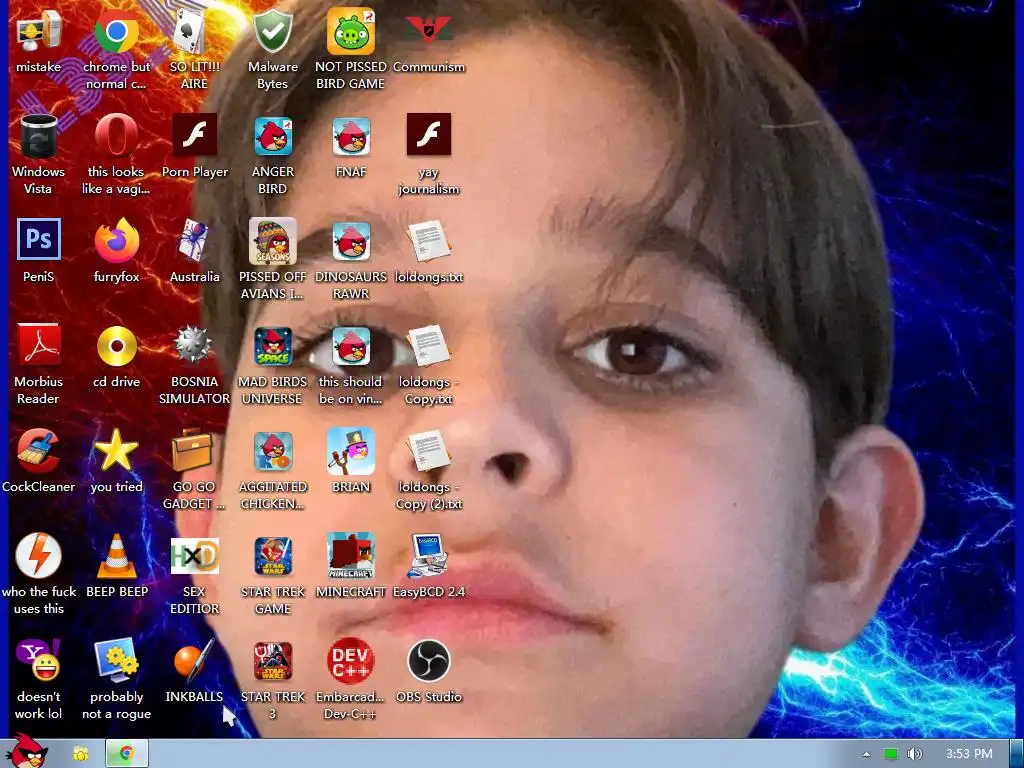Open the MINECRAFT red bird icon
Screen dimensions: 1024x768
pos(351,556)
